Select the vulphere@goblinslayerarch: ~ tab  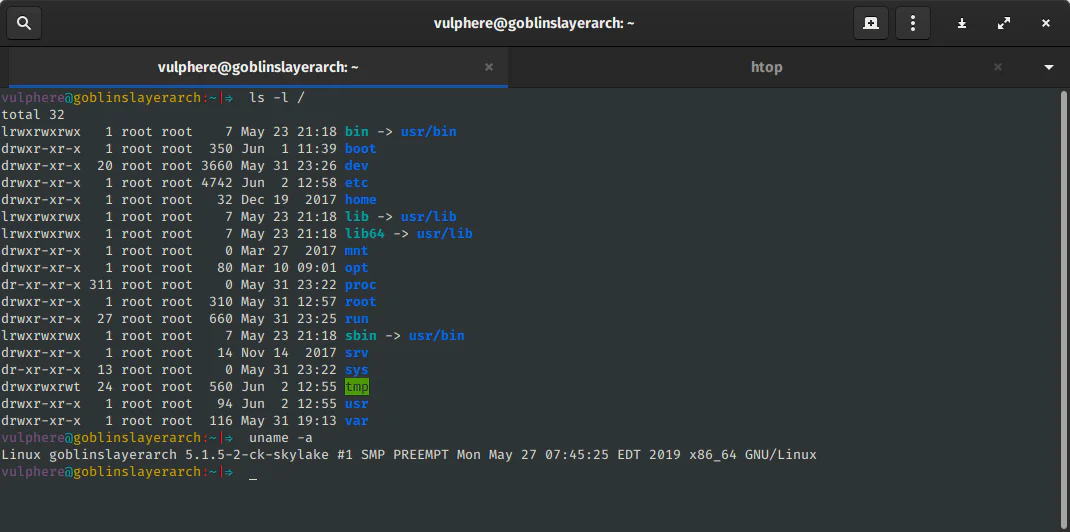(x=258, y=67)
